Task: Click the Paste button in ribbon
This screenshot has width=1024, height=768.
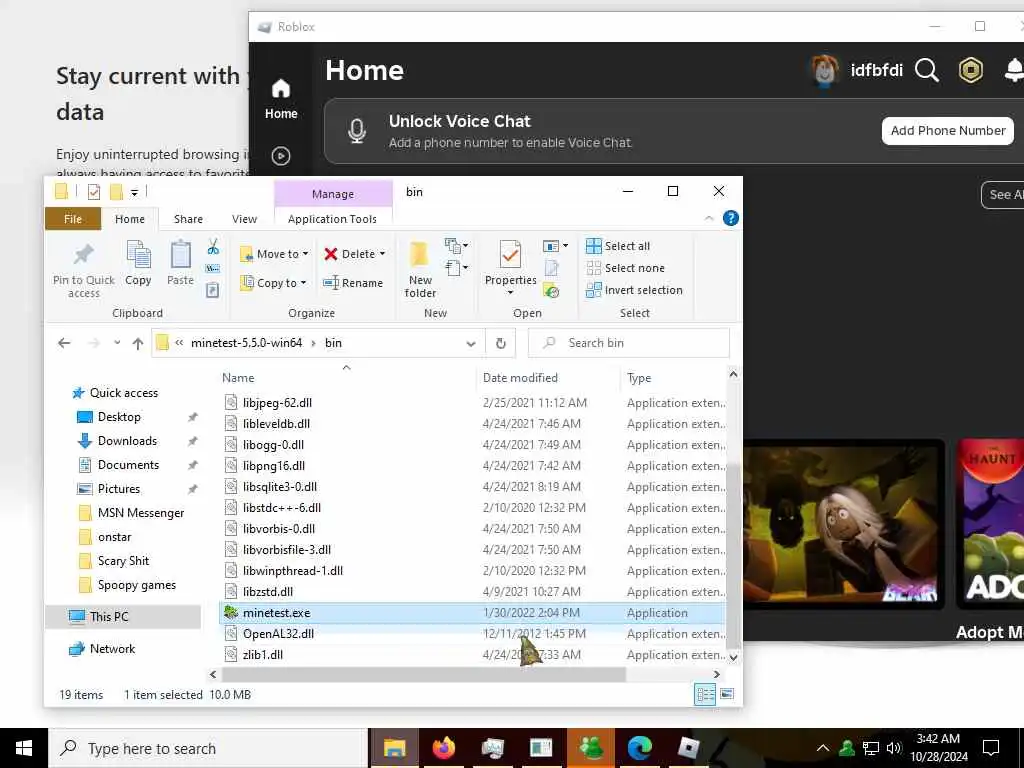Action: click(x=180, y=263)
